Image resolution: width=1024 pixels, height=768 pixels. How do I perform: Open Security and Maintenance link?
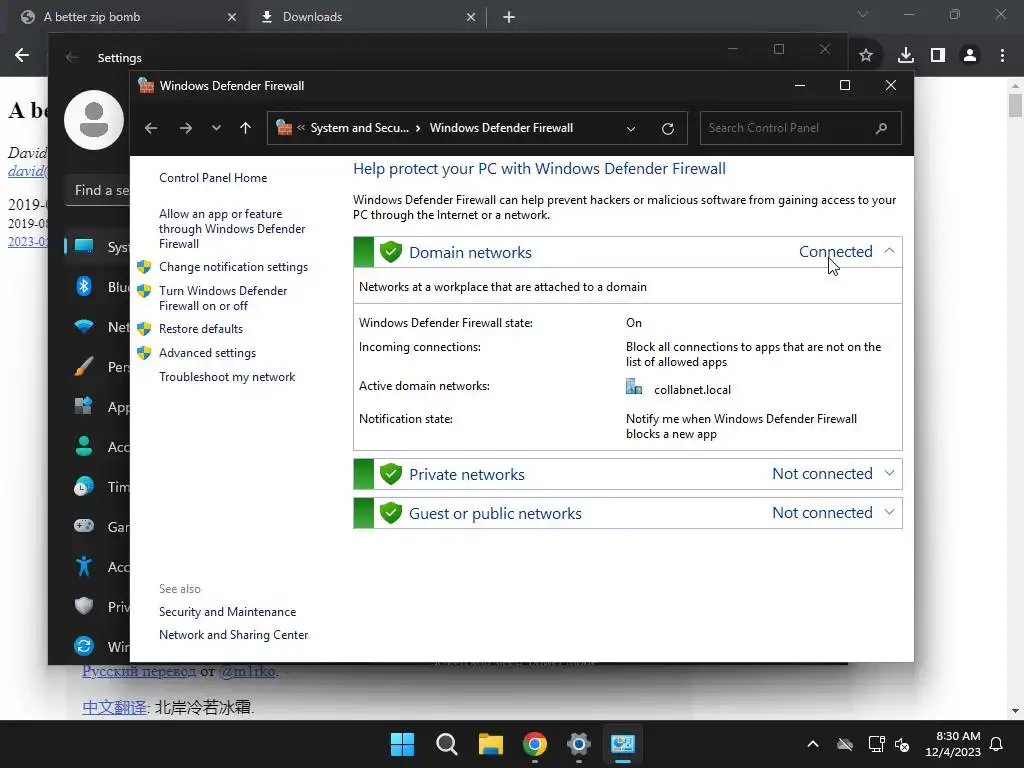tap(227, 612)
